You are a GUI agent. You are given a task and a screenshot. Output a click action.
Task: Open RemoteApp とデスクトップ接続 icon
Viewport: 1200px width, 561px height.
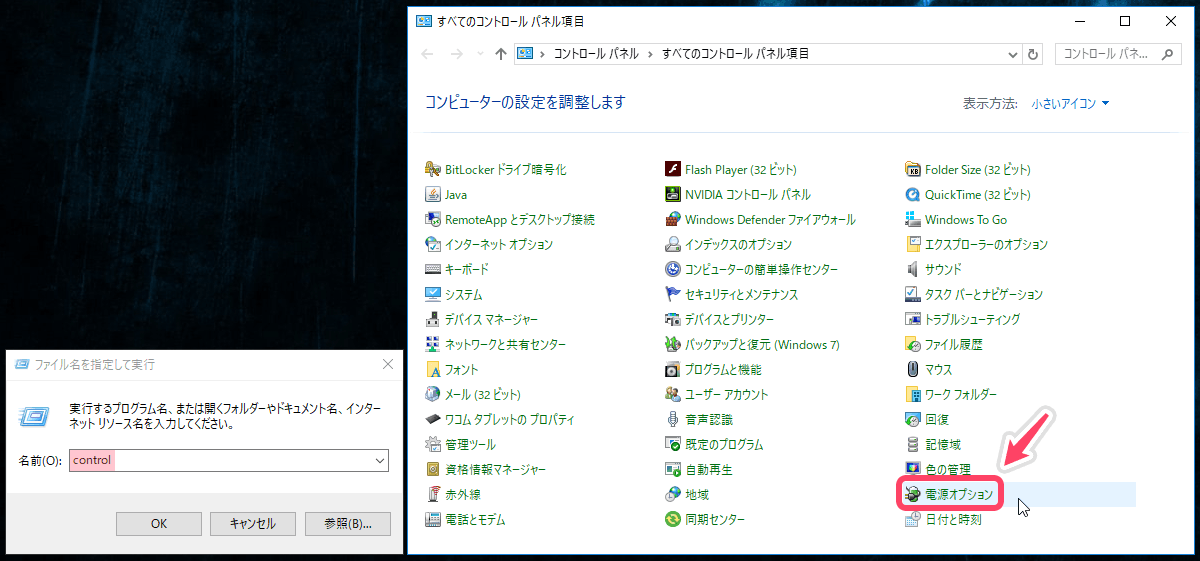point(433,220)
